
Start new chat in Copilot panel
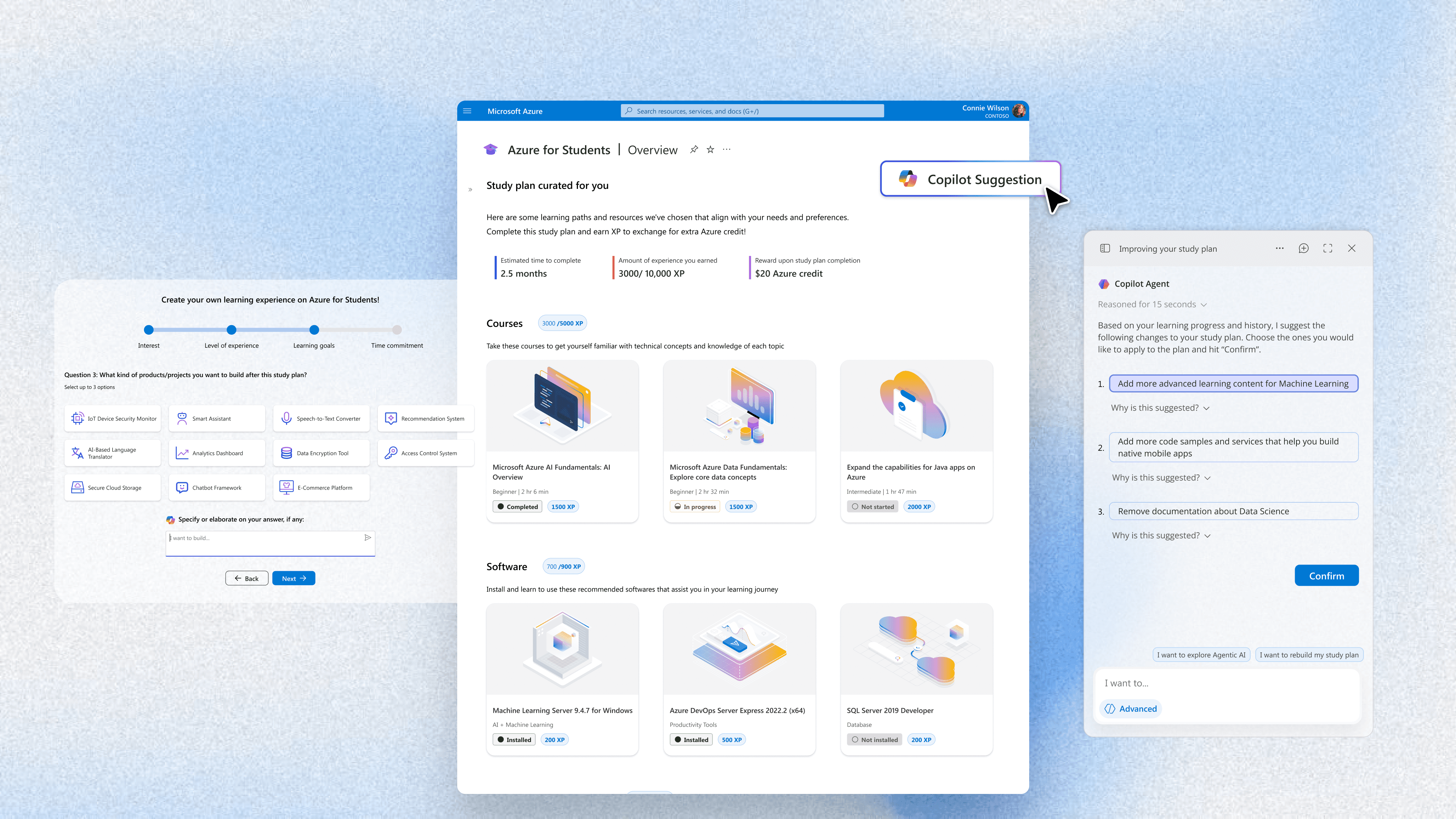[x=1303, y=248]
